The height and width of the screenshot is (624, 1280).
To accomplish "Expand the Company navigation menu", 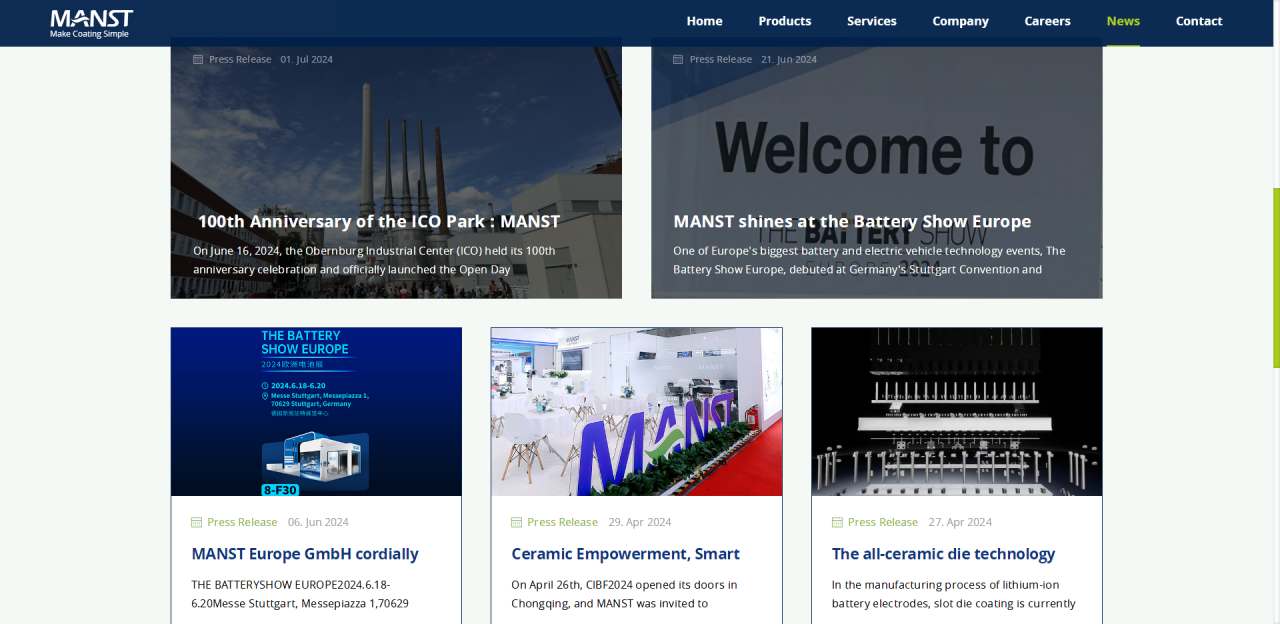I will click(x=960, y=21).
